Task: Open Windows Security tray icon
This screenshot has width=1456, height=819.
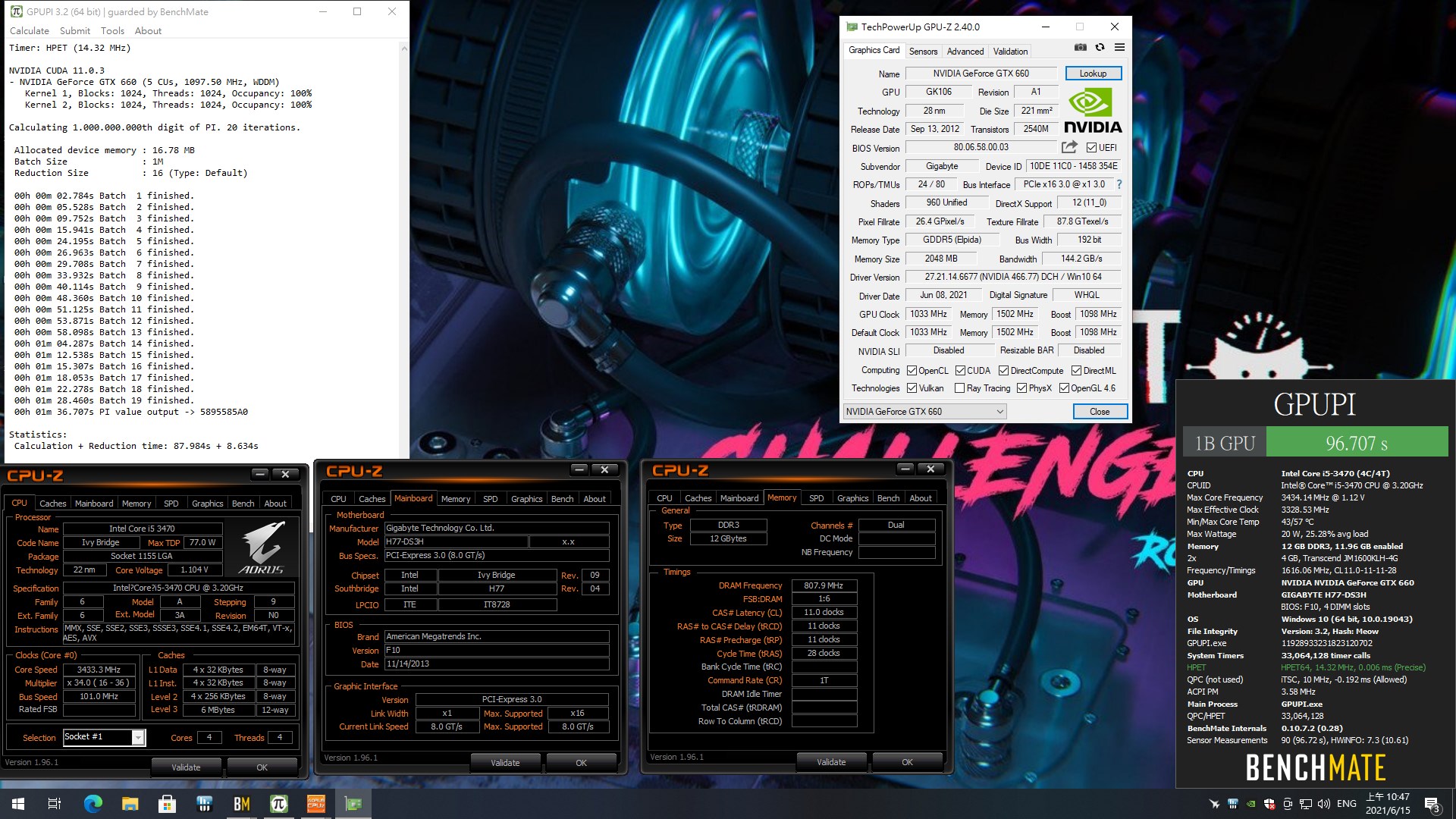Action: 1269,804
